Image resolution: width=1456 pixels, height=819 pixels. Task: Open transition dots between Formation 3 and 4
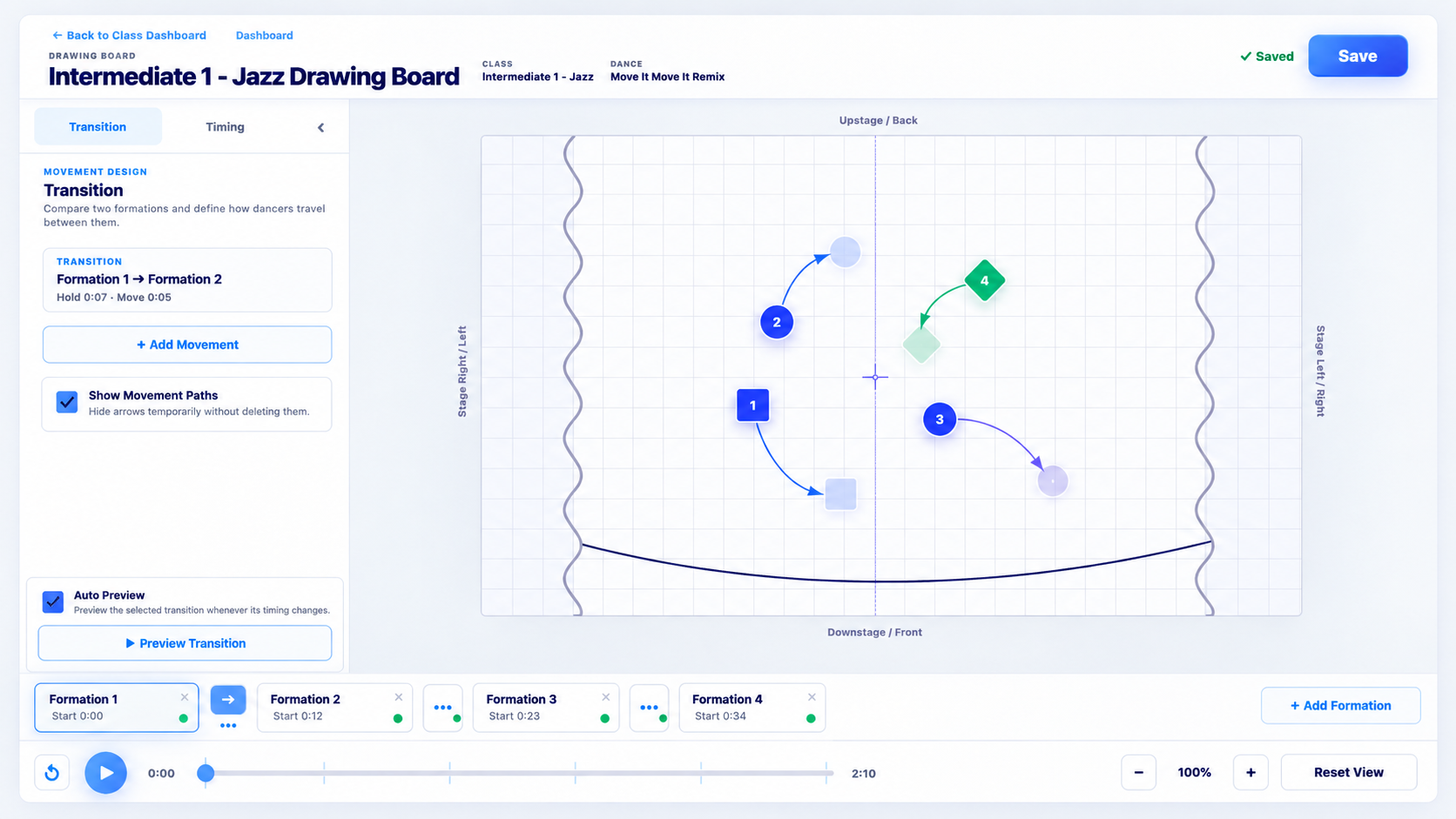[x=649, y=708]
